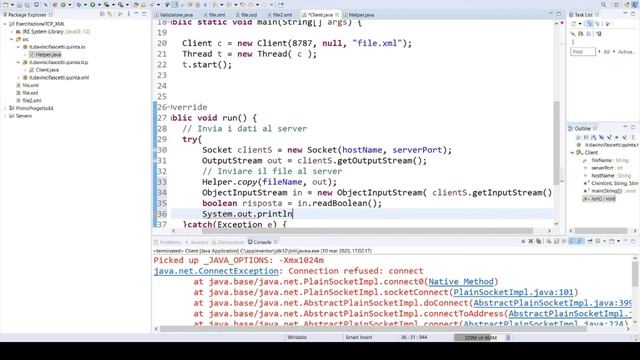Click the Console vertical scrollbar
The image size is (640, 360).
coord(635,275)
